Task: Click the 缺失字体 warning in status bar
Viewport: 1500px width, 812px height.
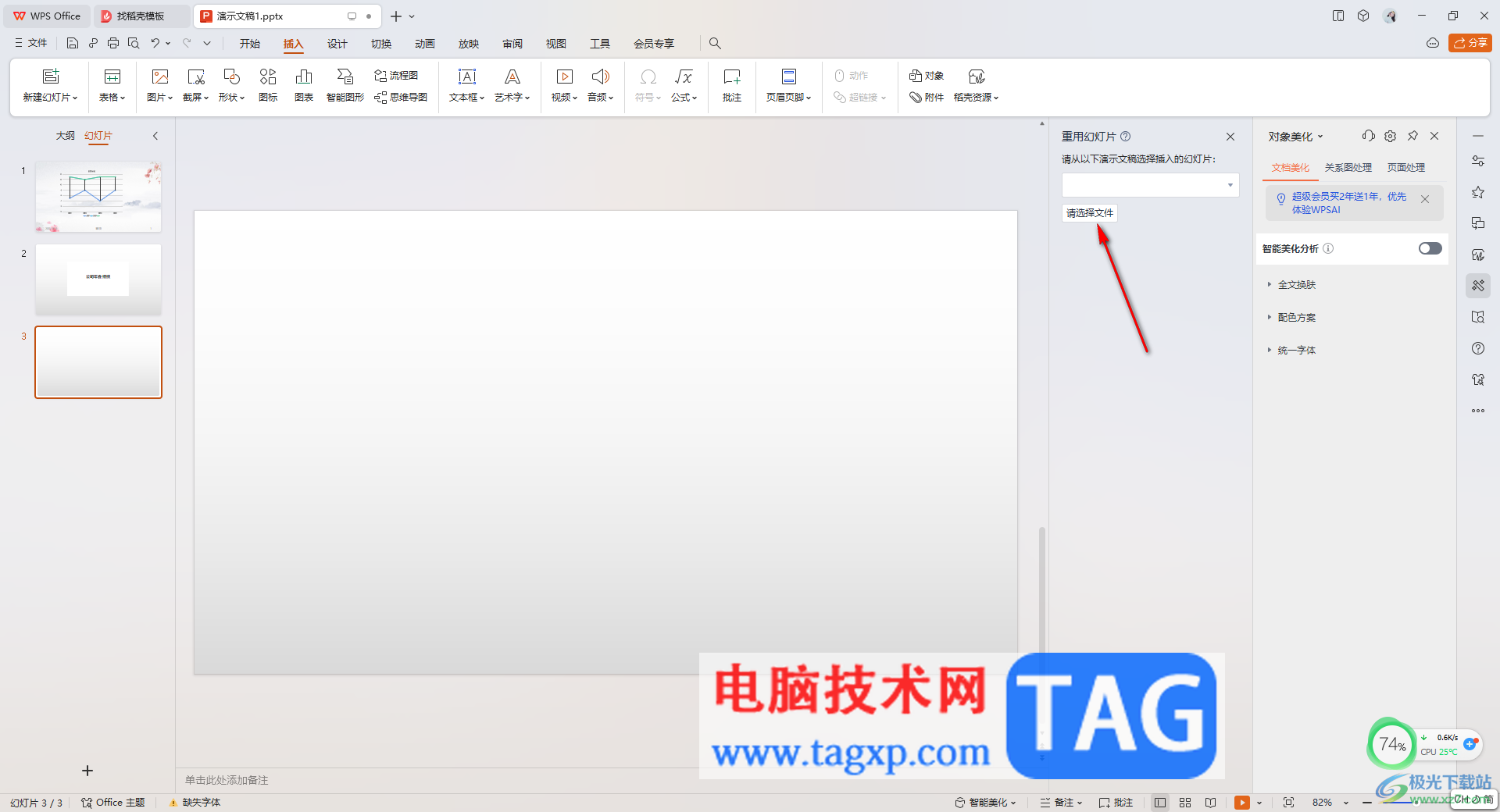Action: coord(195,803)
